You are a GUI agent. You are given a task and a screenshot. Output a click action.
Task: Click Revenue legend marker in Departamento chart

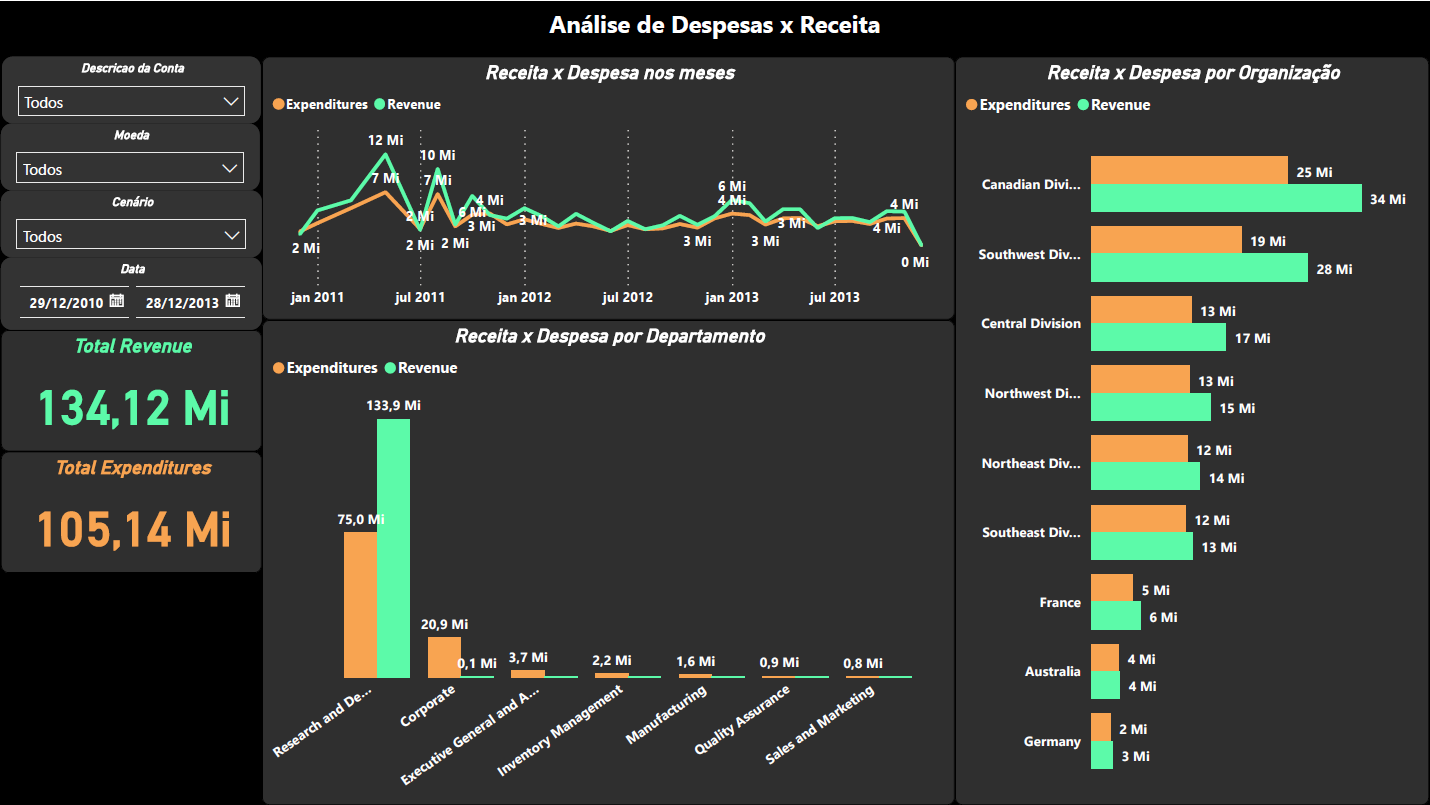pos(391,368)
